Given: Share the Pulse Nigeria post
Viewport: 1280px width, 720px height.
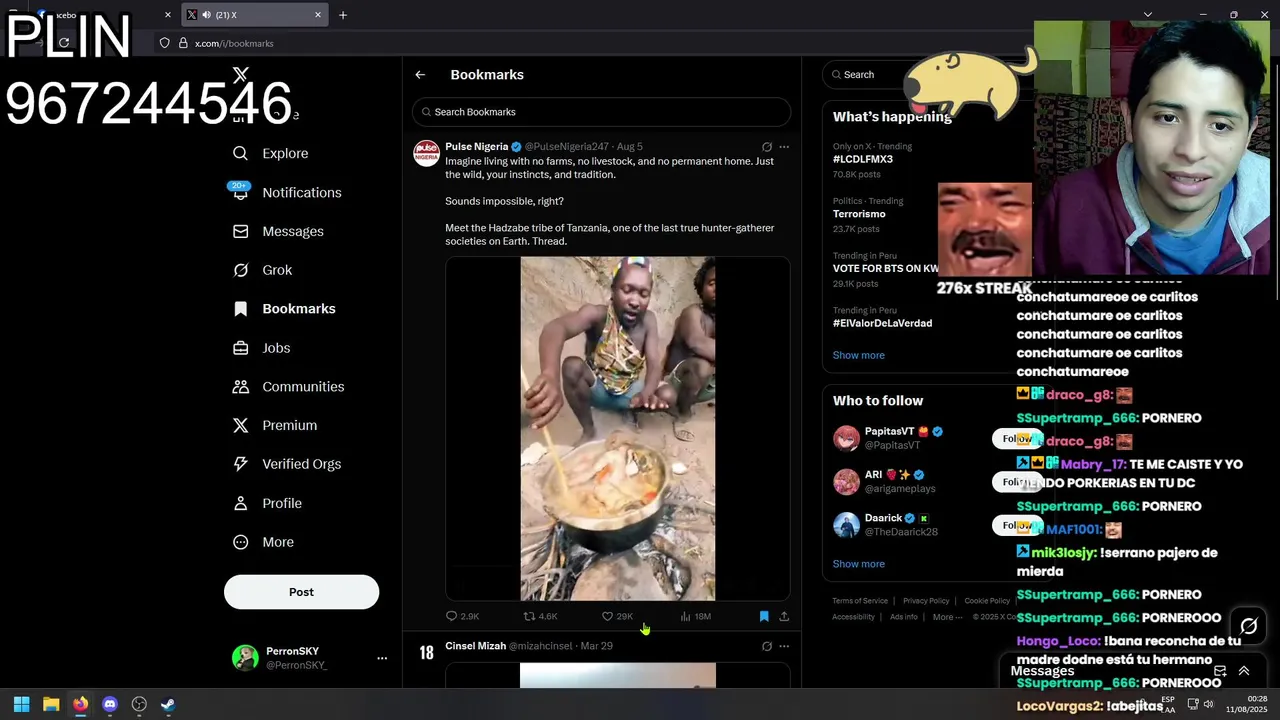Looking at the screenshot, I should [784, 616].
